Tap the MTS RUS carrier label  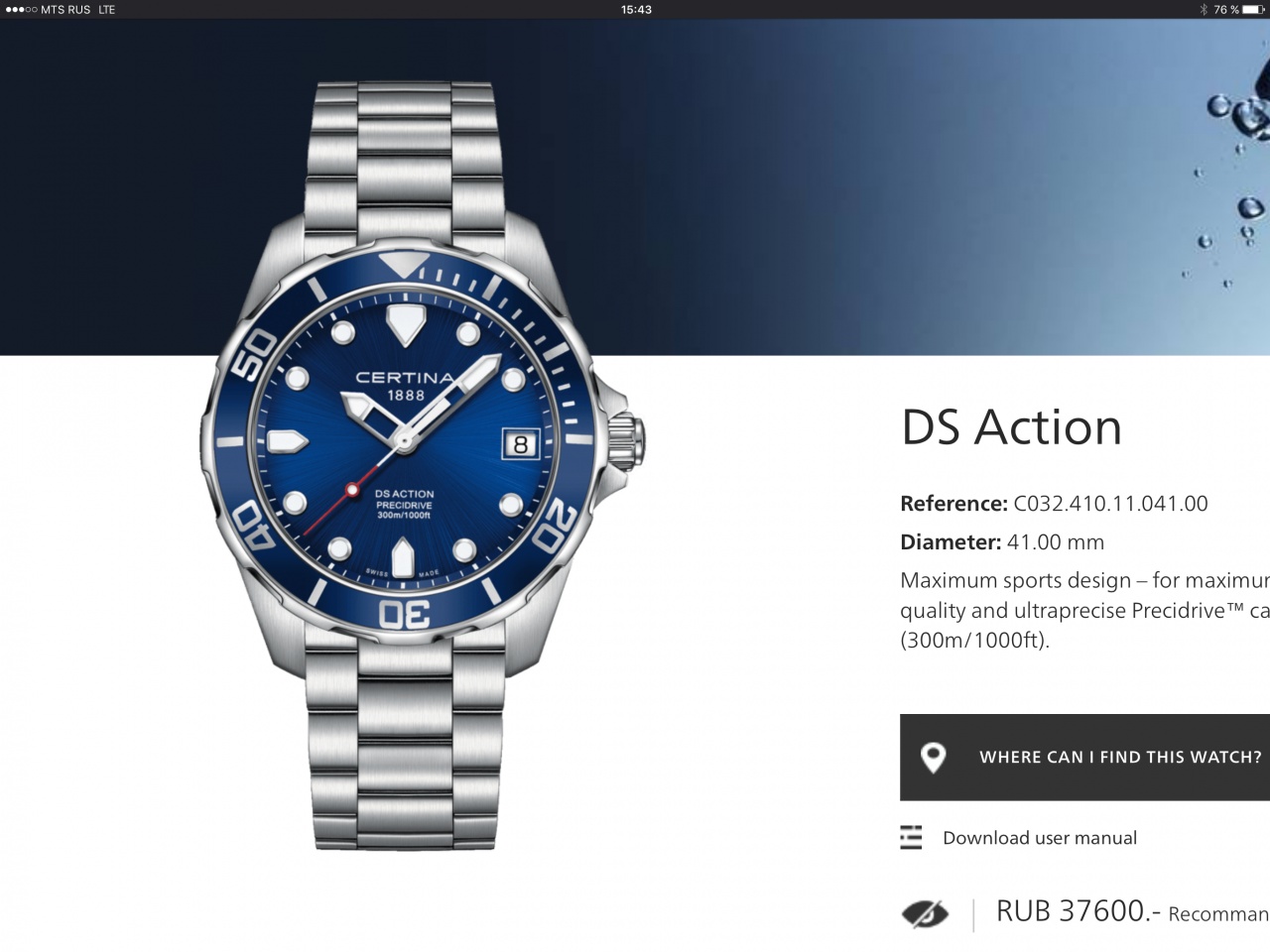click(x=65, y=9)
